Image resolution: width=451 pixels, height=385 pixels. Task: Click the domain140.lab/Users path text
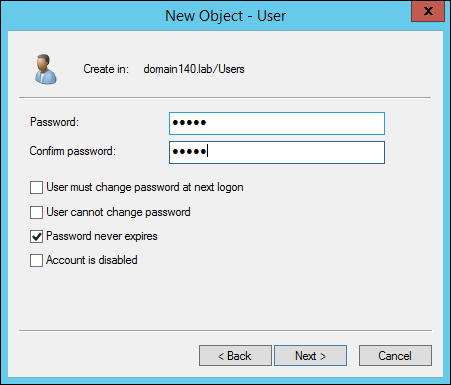194,69
